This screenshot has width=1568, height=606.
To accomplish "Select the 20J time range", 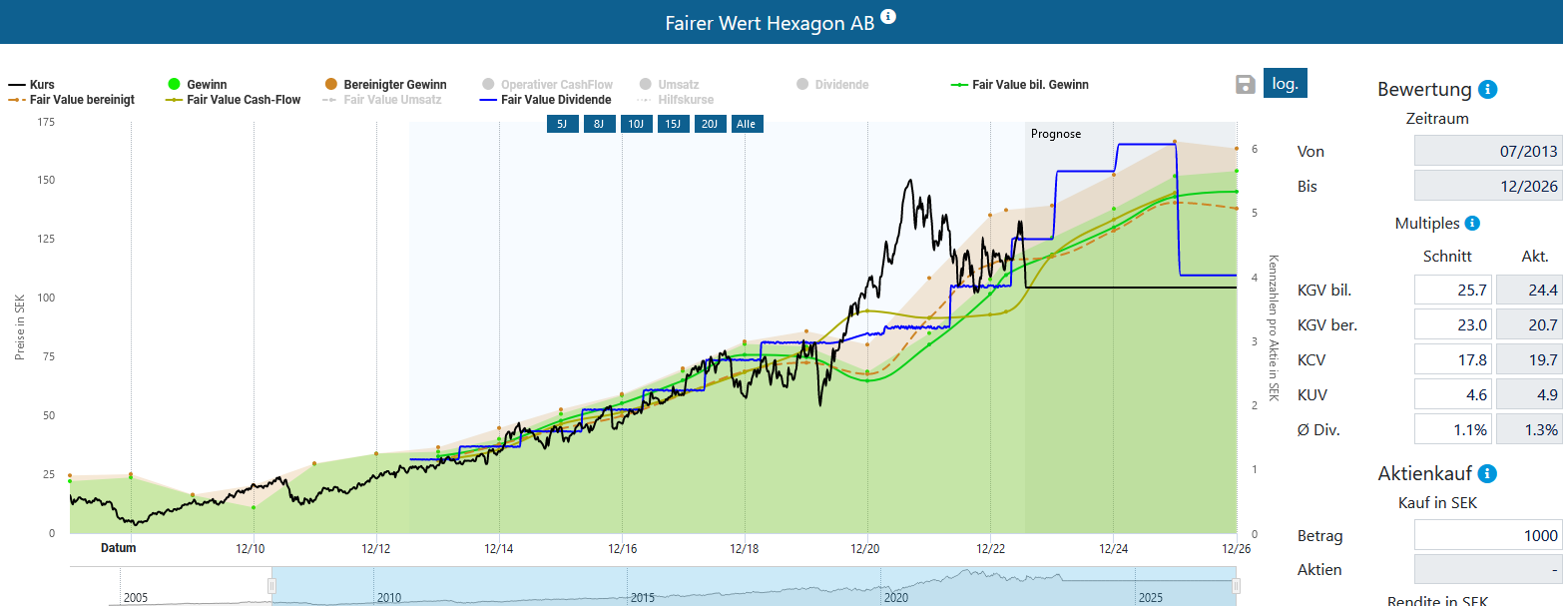I will (x=710, y=124).
